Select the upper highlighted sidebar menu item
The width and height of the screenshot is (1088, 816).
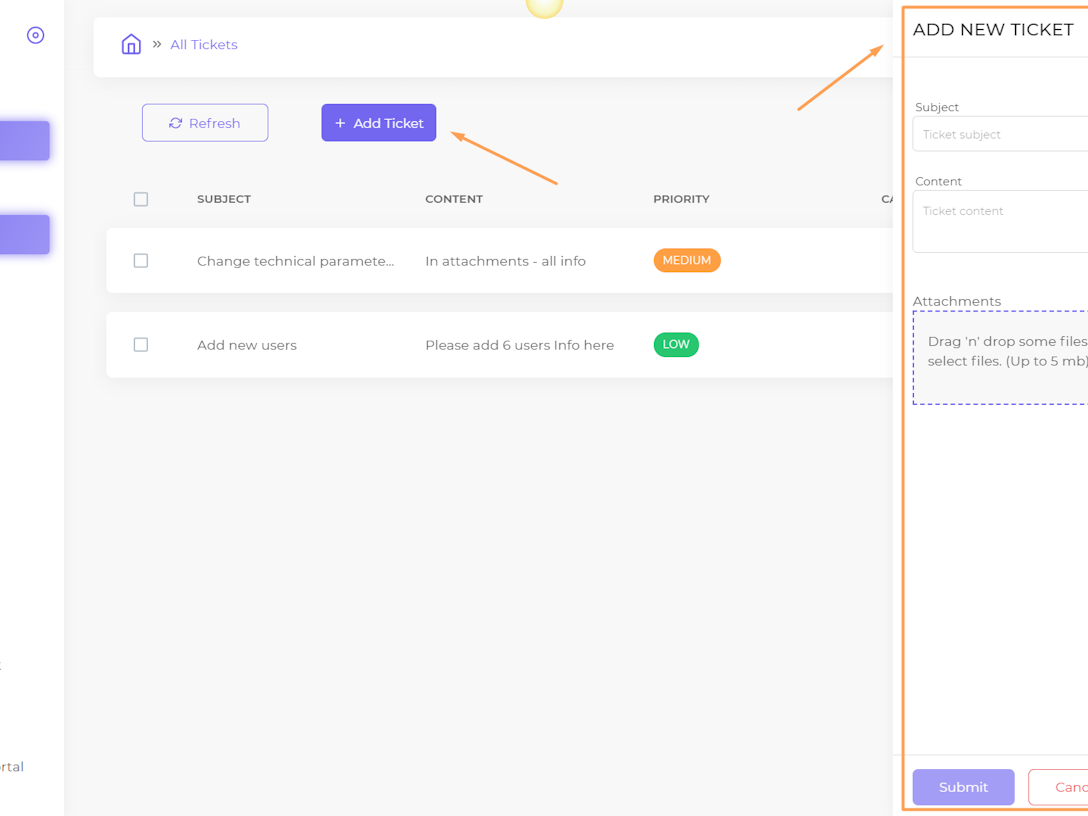(25, 141)
